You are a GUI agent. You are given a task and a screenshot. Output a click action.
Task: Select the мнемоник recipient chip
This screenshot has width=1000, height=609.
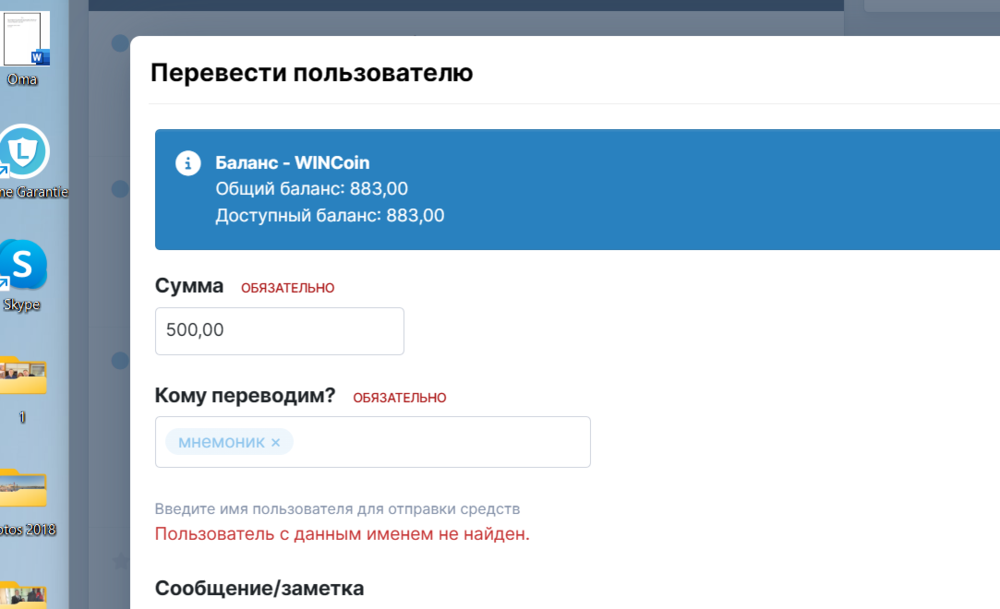[x=221, y=442]
